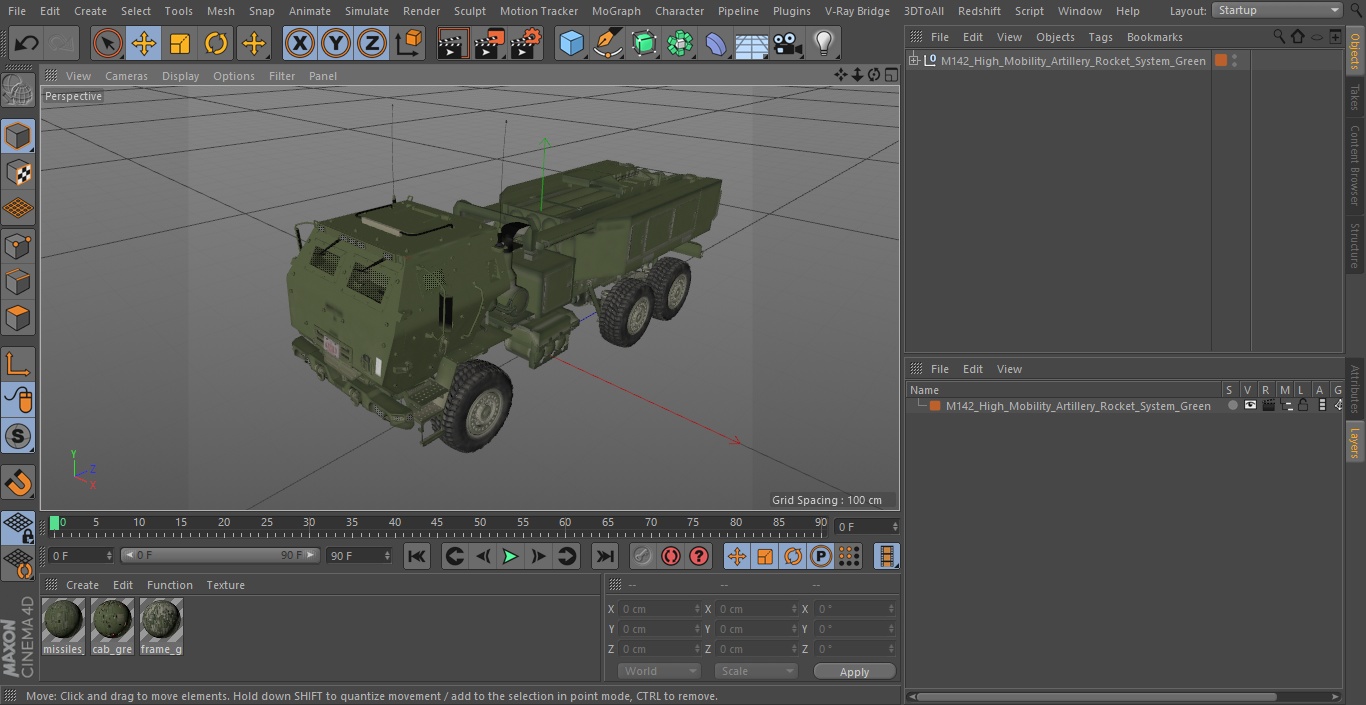Viewport: 1366px width, 705px height.
Task: Switch to Points mode
Action: tap(18, 245)
